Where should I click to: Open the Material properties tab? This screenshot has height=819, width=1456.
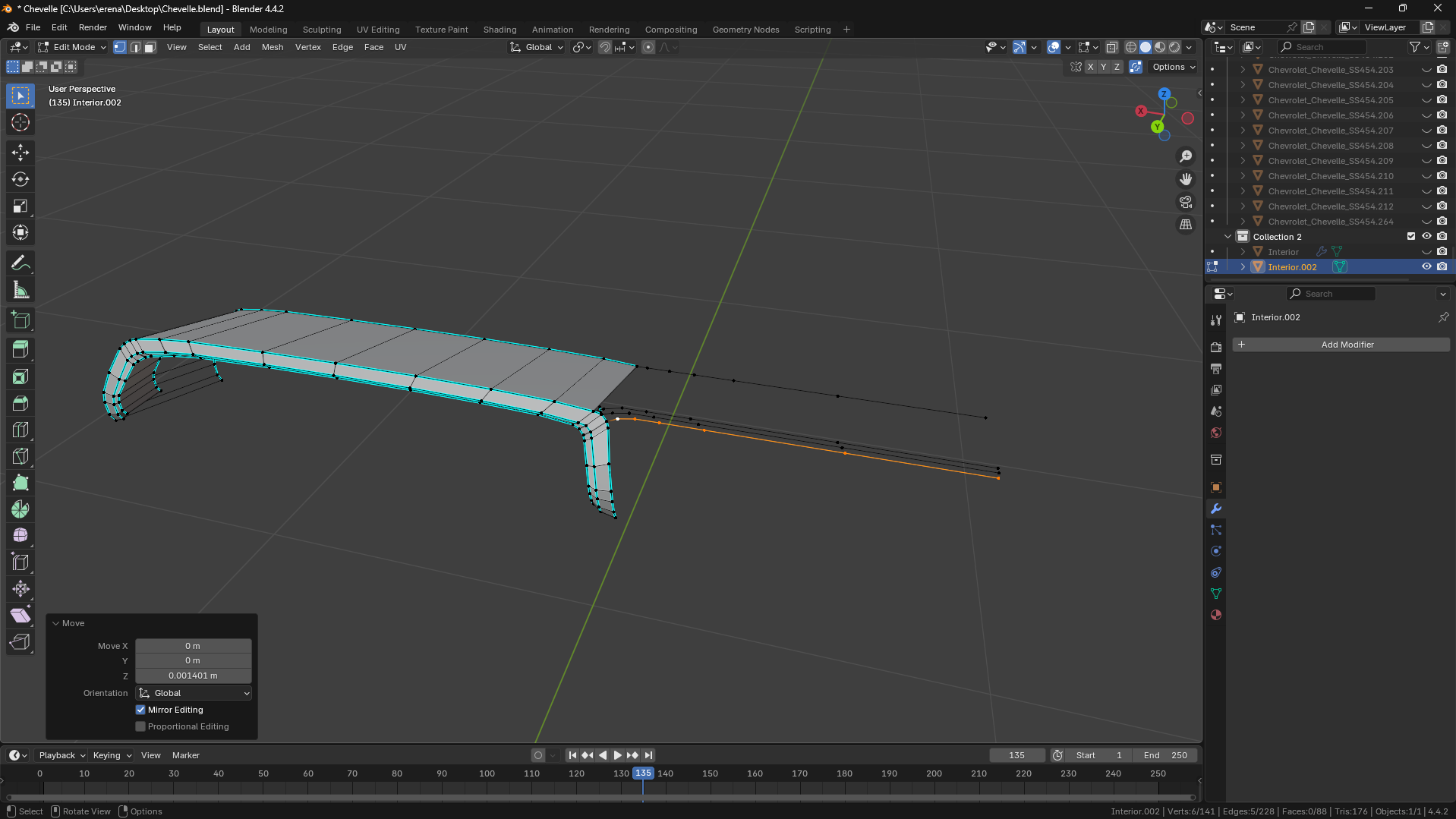1216,615
